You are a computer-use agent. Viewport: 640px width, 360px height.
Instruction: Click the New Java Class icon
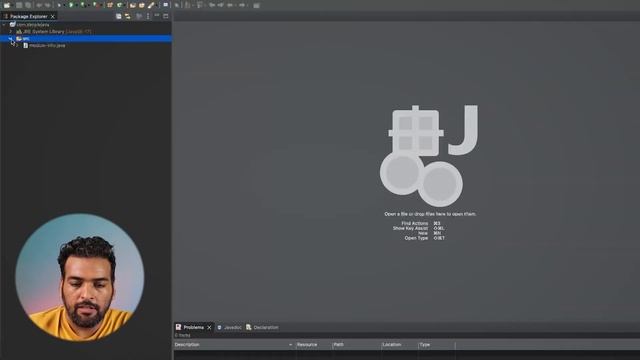click(x=120, y=5)
